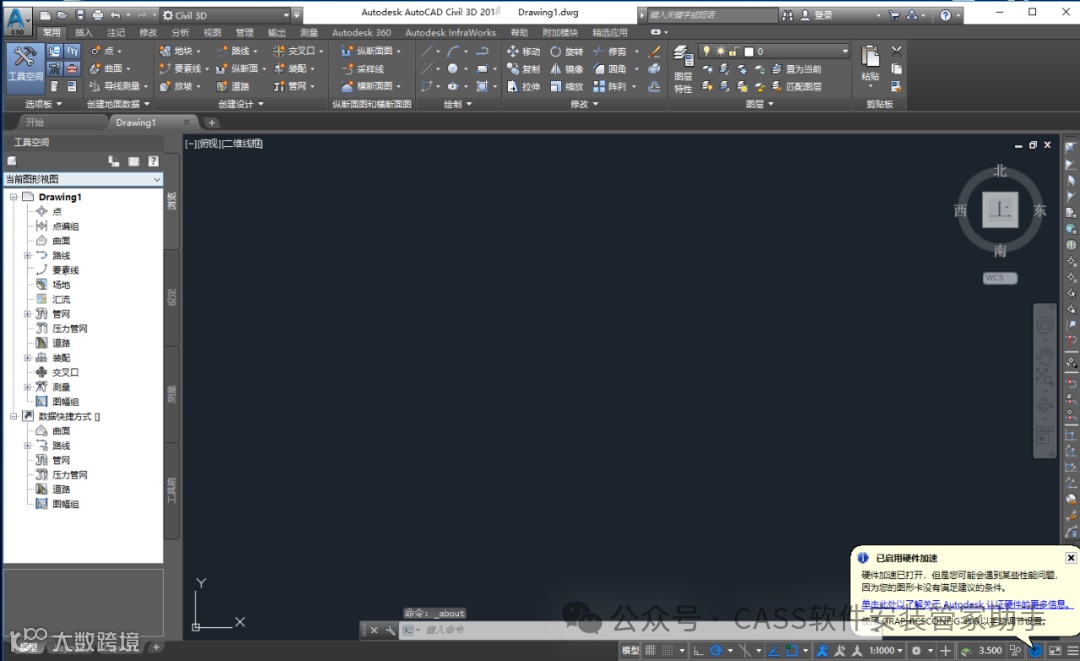The height and width of the screenshot is (661, 1080).
Task: Open the Analyze (分析) ribbon tab
Action: click(x=180, y=32)
